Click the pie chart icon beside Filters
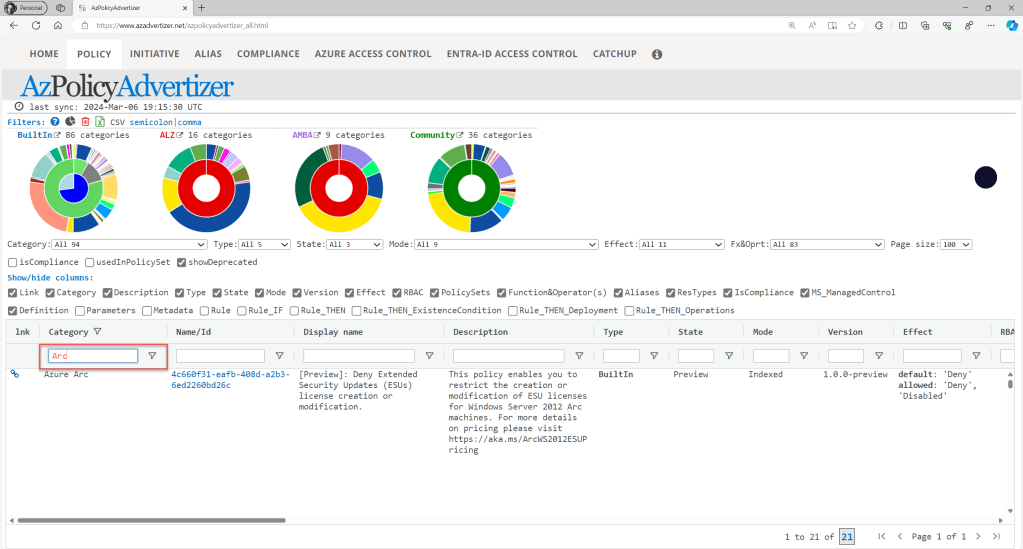The width and height of the screenshot is (1023, 549). 70,121
